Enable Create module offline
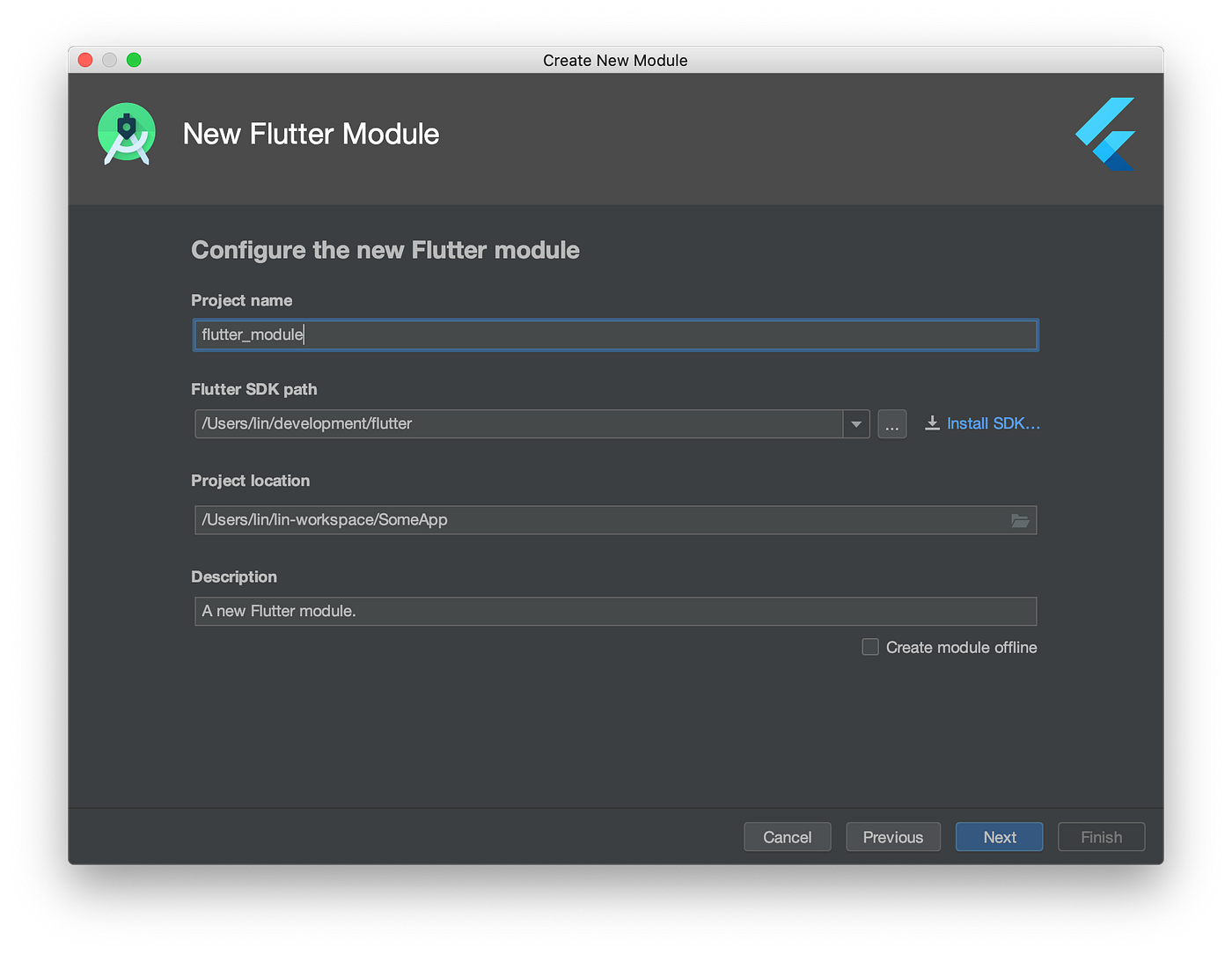Image resolution: width=1232 pixels, height=955 pixels. click(869, 646)
